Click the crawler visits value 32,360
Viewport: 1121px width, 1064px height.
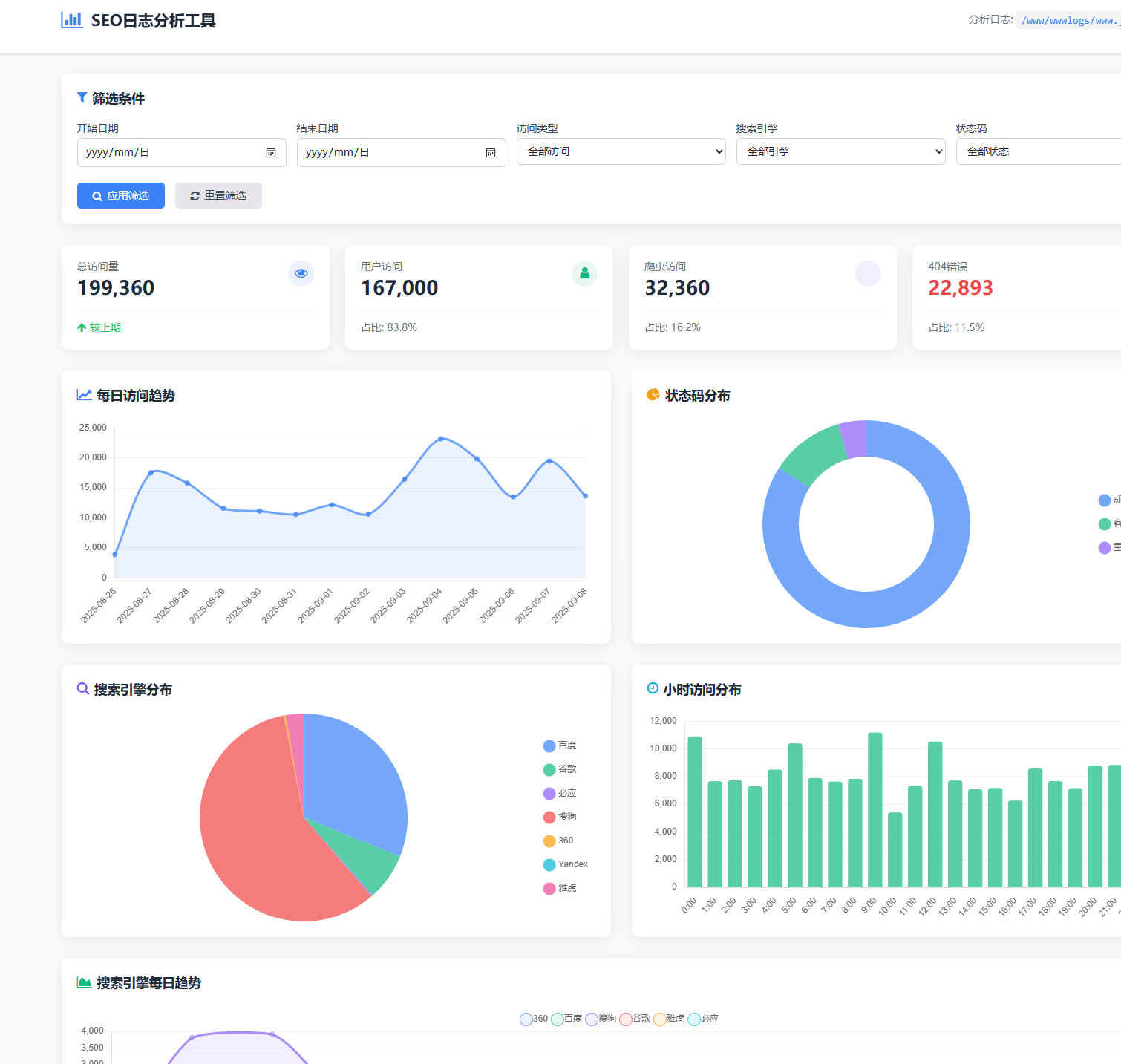(677, 288)
